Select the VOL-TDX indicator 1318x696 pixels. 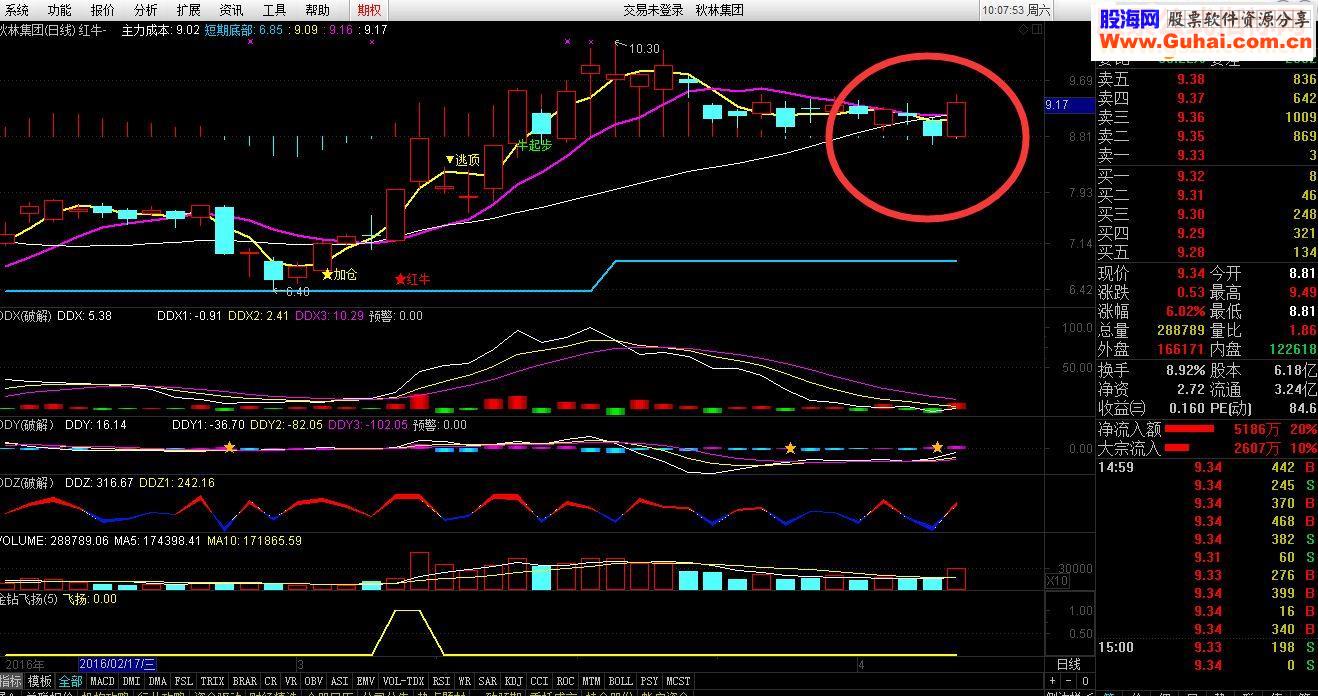tap(404, 682)
